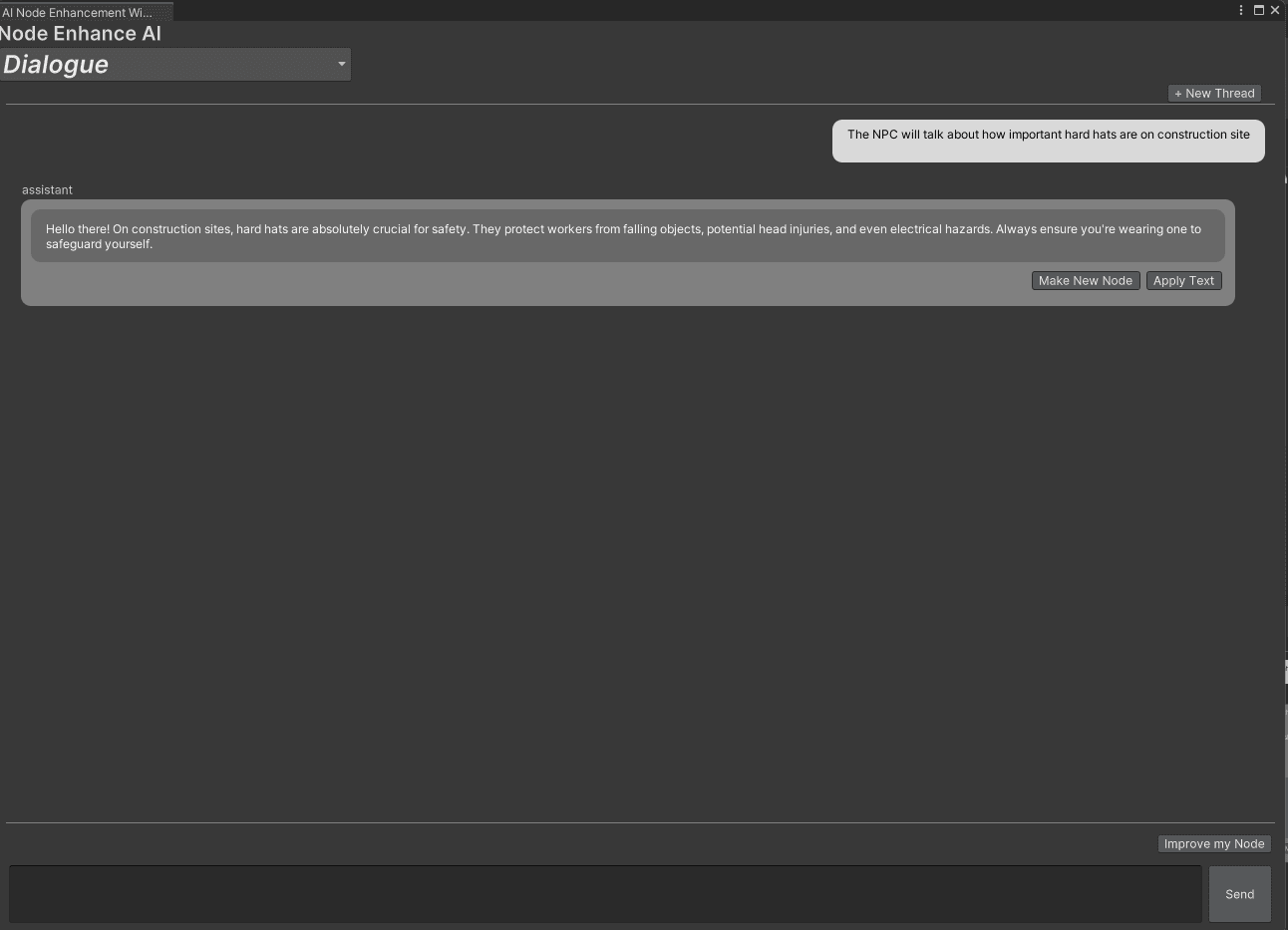1288x930 pixels.
Task: Click the Node Enhance AI title
Action: 80,34
